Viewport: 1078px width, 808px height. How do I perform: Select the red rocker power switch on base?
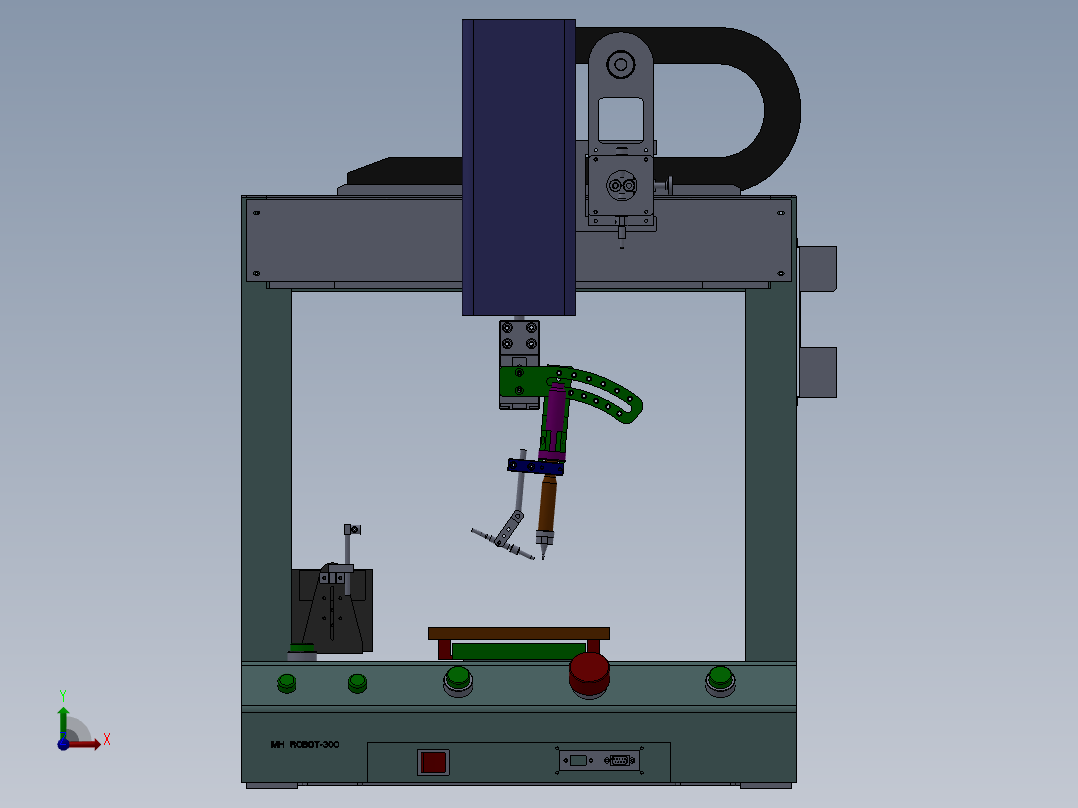433,763
